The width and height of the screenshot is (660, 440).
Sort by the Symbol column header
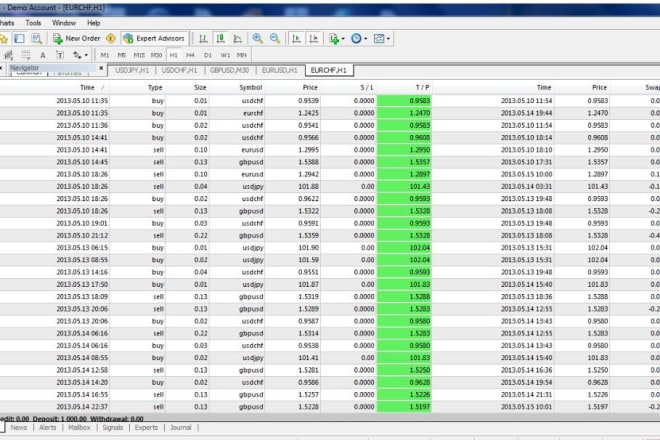[251, 88]
